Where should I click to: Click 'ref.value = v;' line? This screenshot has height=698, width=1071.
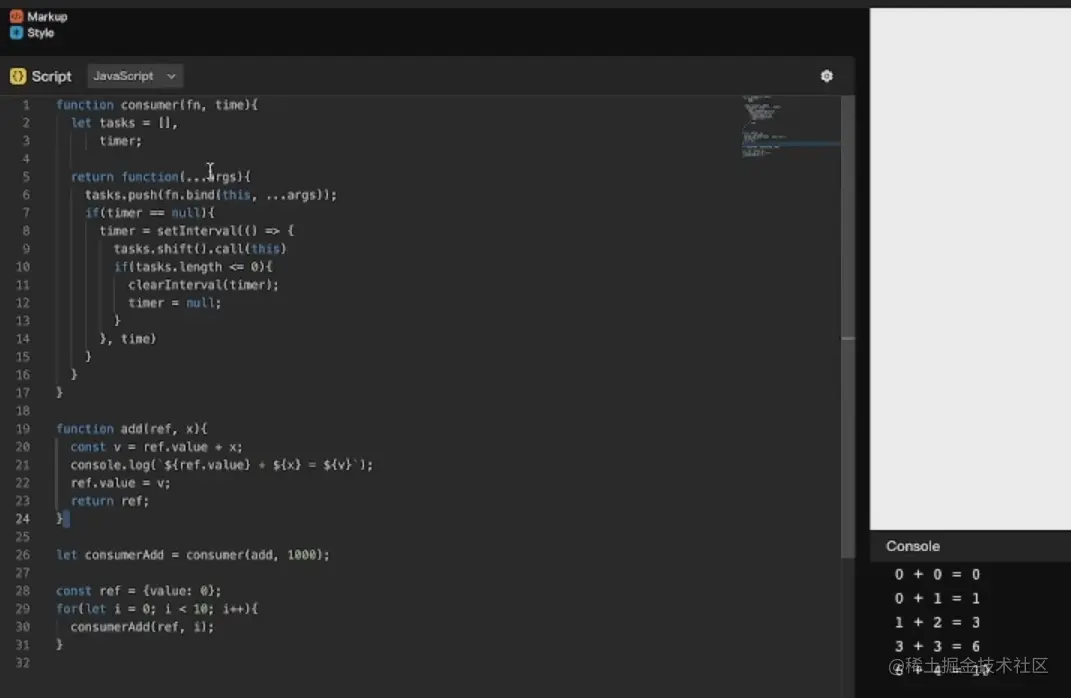click(x=121, y=483)
